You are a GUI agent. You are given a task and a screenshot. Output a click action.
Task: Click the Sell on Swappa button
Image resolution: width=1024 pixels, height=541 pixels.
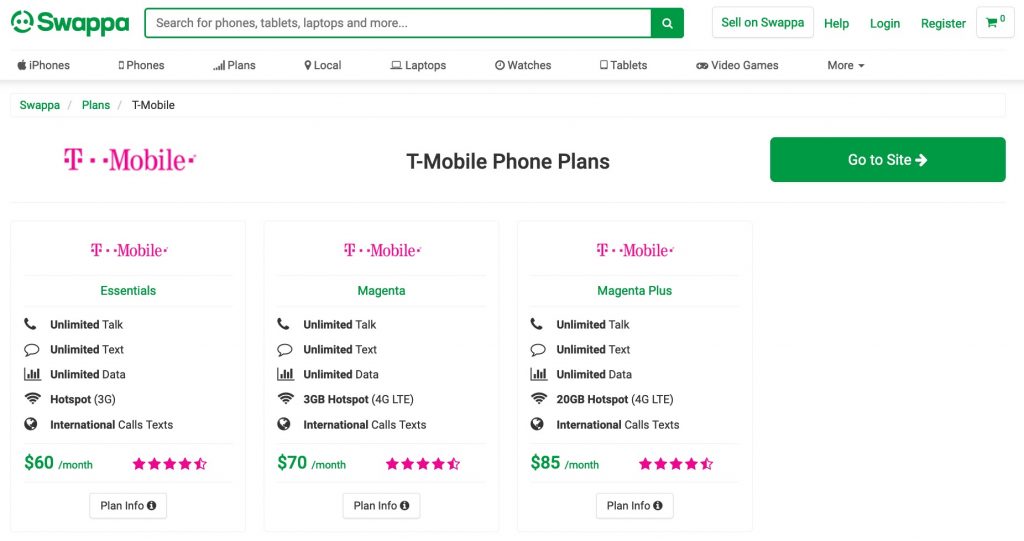763,23
